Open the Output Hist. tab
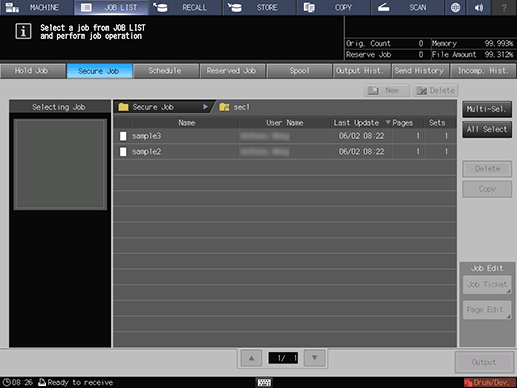Image resolution: width=517 pixels, height=388 pixels. 361,71
